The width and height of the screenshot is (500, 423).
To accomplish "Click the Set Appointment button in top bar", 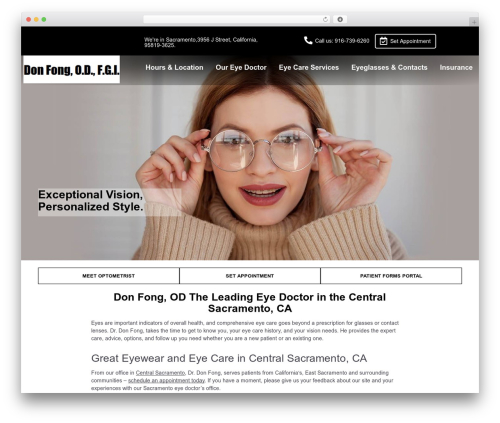I will click(405, 41).
